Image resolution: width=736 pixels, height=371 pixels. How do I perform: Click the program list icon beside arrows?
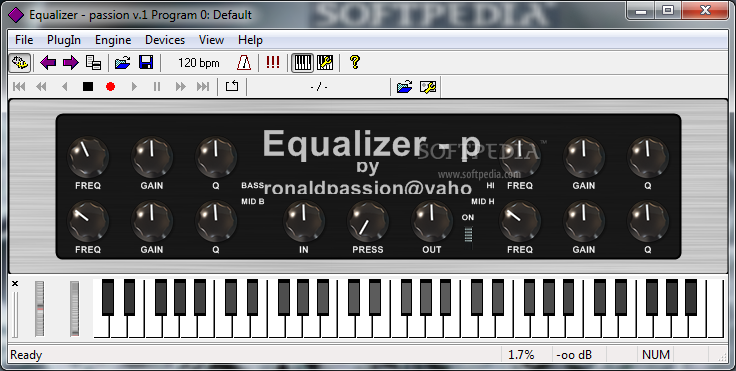pos(93,62)
